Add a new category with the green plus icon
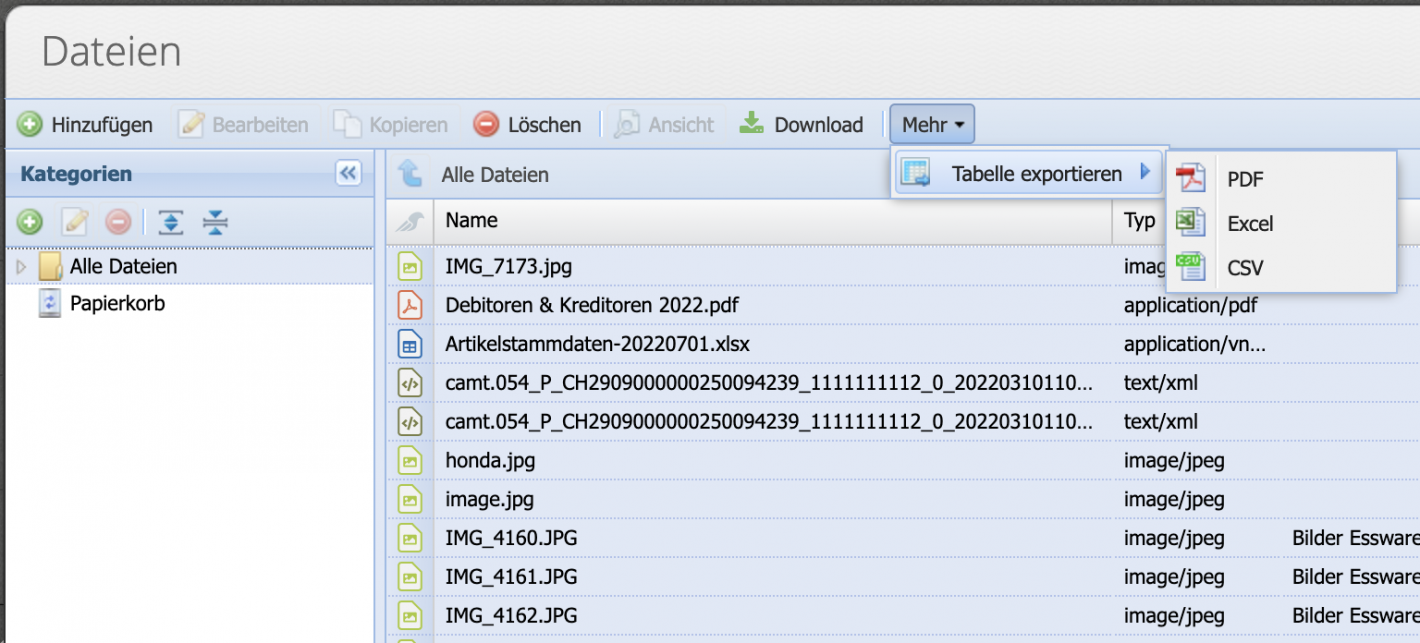The height and width of the screenshot is (643, 1420). click(29, 222)
